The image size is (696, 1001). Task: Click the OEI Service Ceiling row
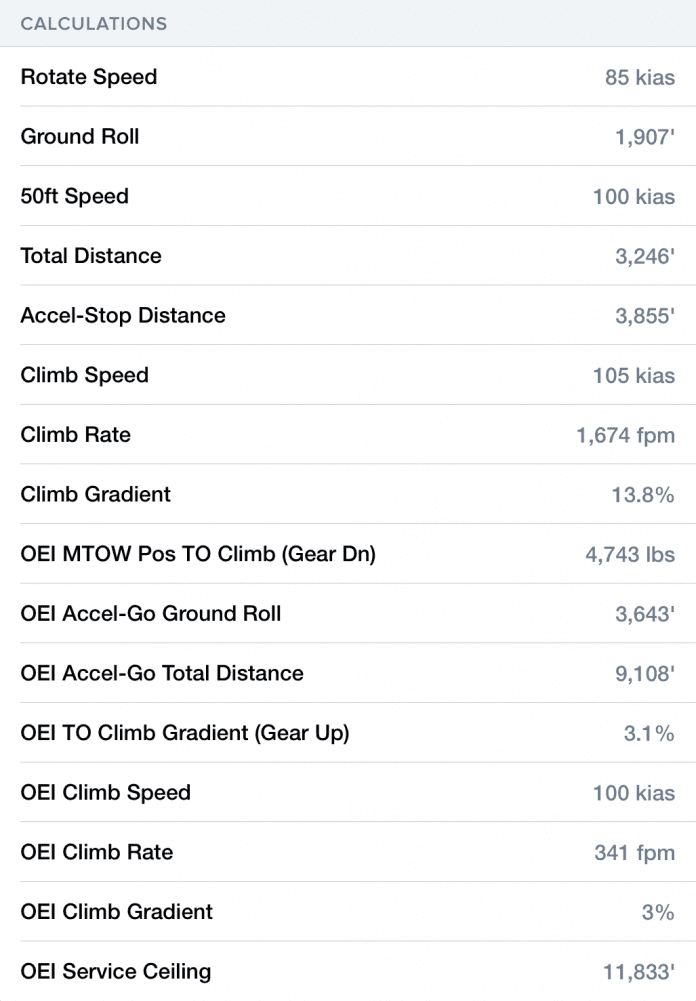(348, 971)
